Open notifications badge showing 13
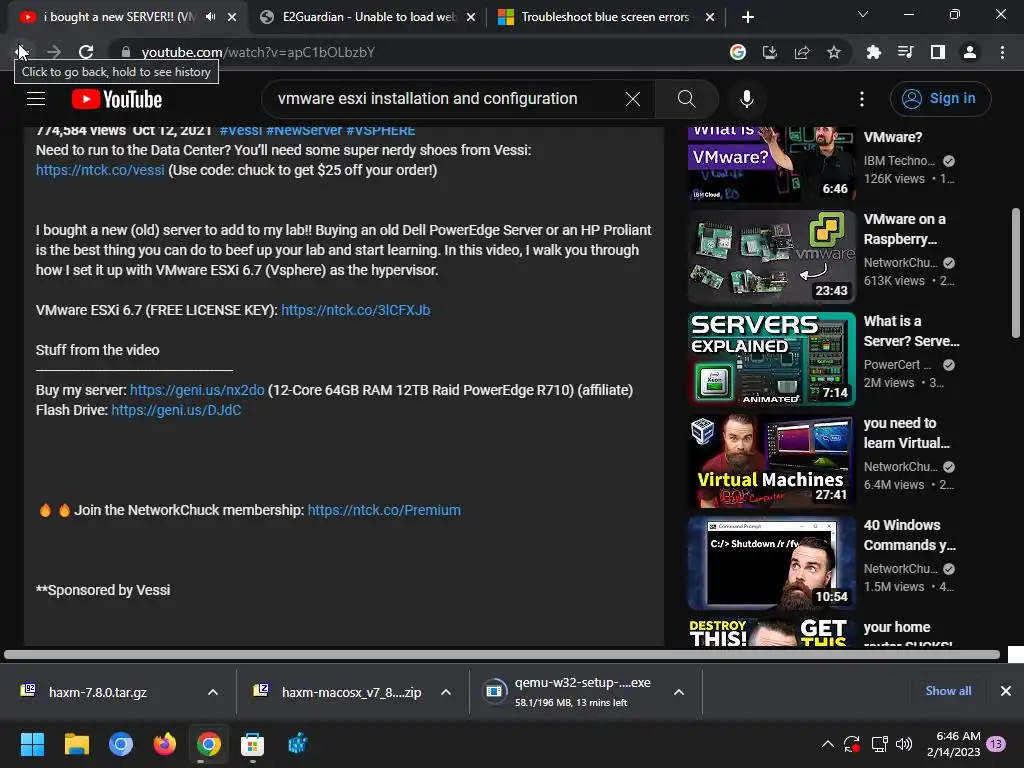This screenshot has height=768, width=1024. click(996, 744)
